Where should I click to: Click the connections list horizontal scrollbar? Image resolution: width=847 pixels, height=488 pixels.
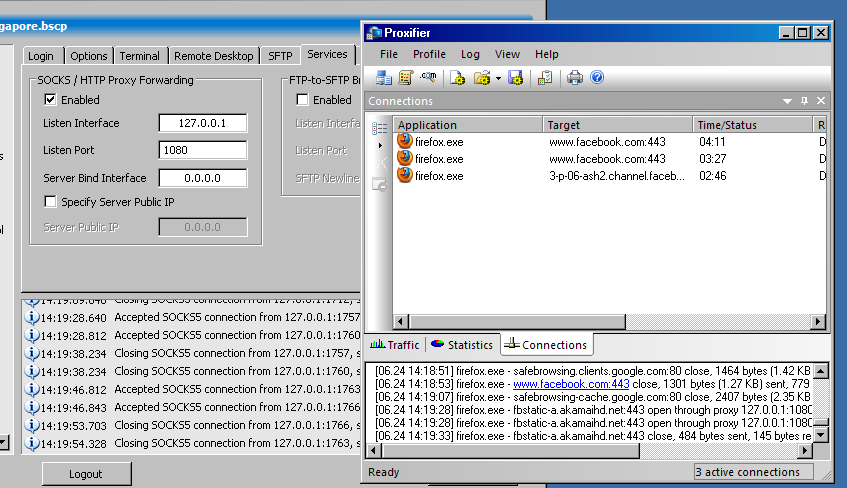[x=600, y=321]
